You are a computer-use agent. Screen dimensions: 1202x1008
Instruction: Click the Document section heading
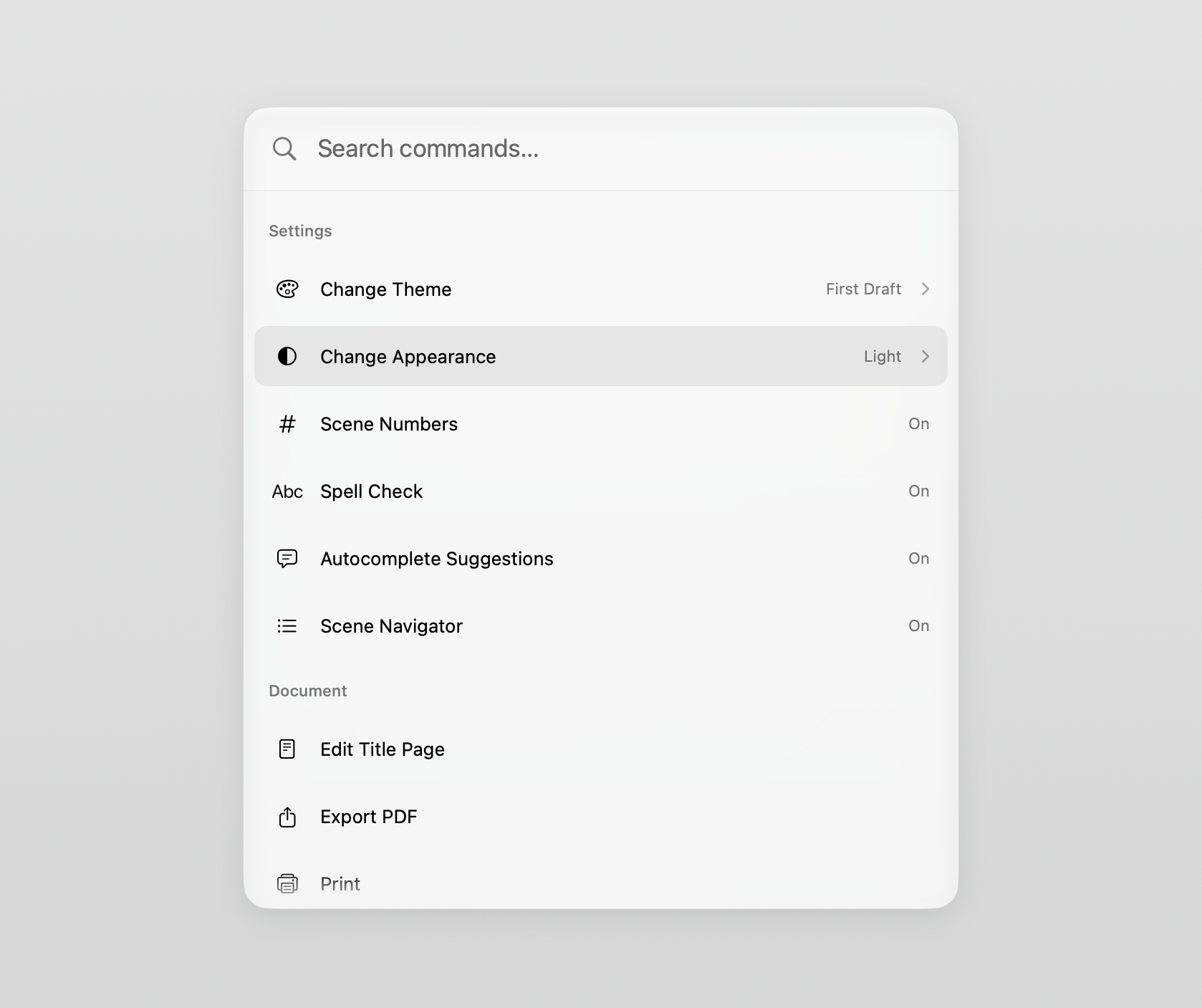pos(308,691)
